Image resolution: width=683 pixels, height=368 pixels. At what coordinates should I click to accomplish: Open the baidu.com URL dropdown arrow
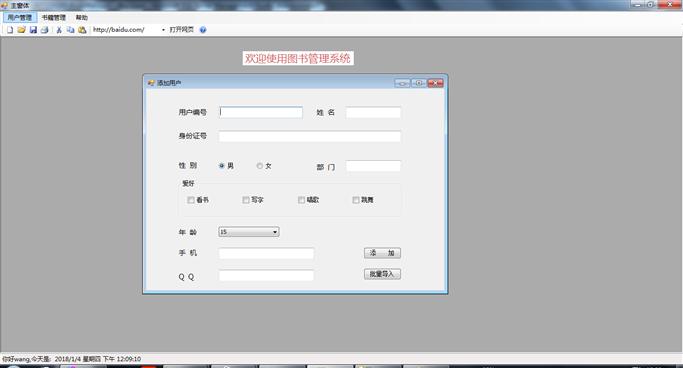163,30
